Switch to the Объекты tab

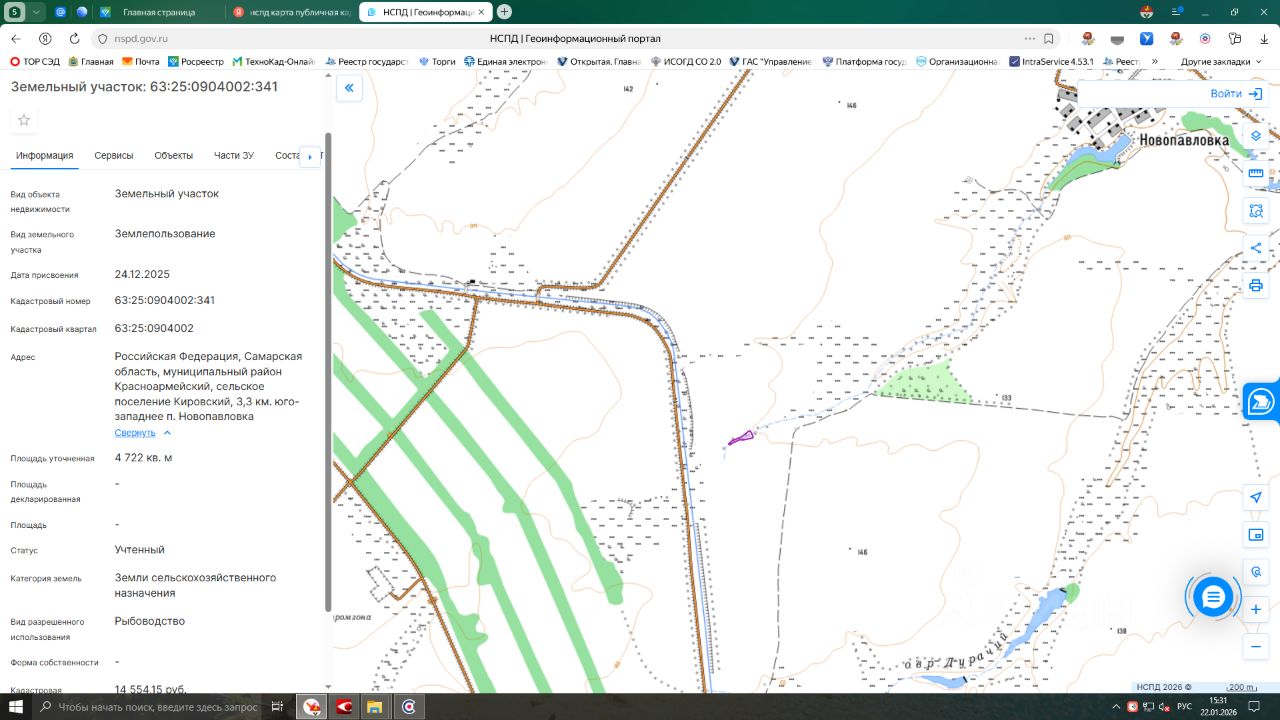(x=174, y=156)
